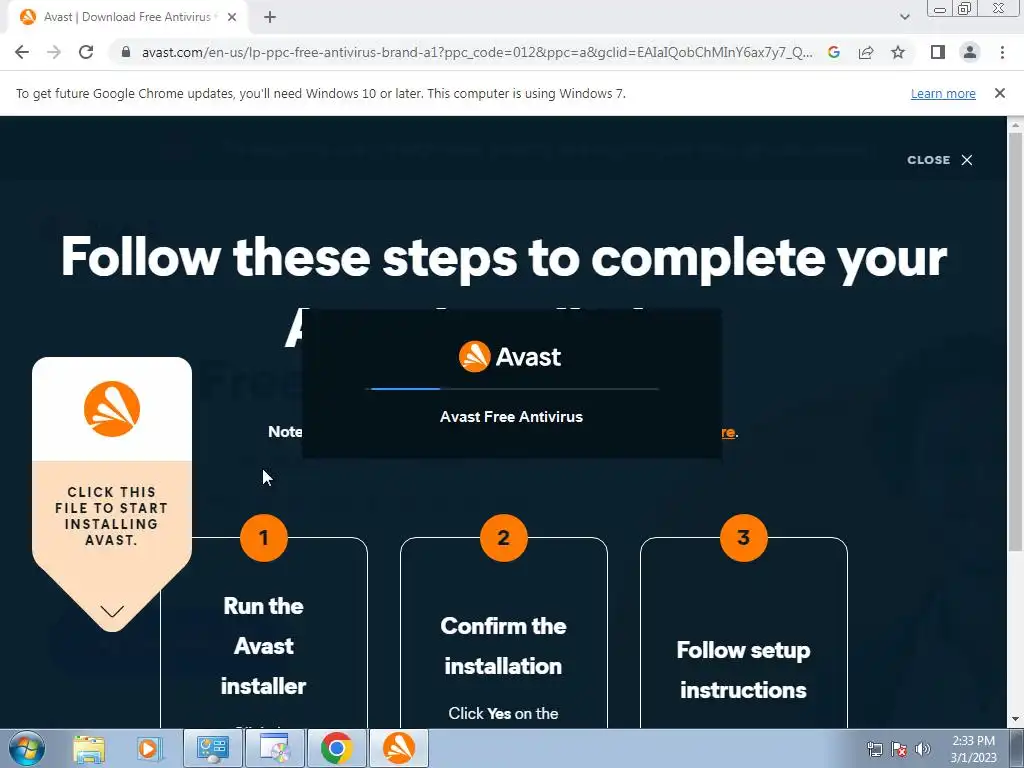Click the down chevron on installer pointer

[112, 611]
